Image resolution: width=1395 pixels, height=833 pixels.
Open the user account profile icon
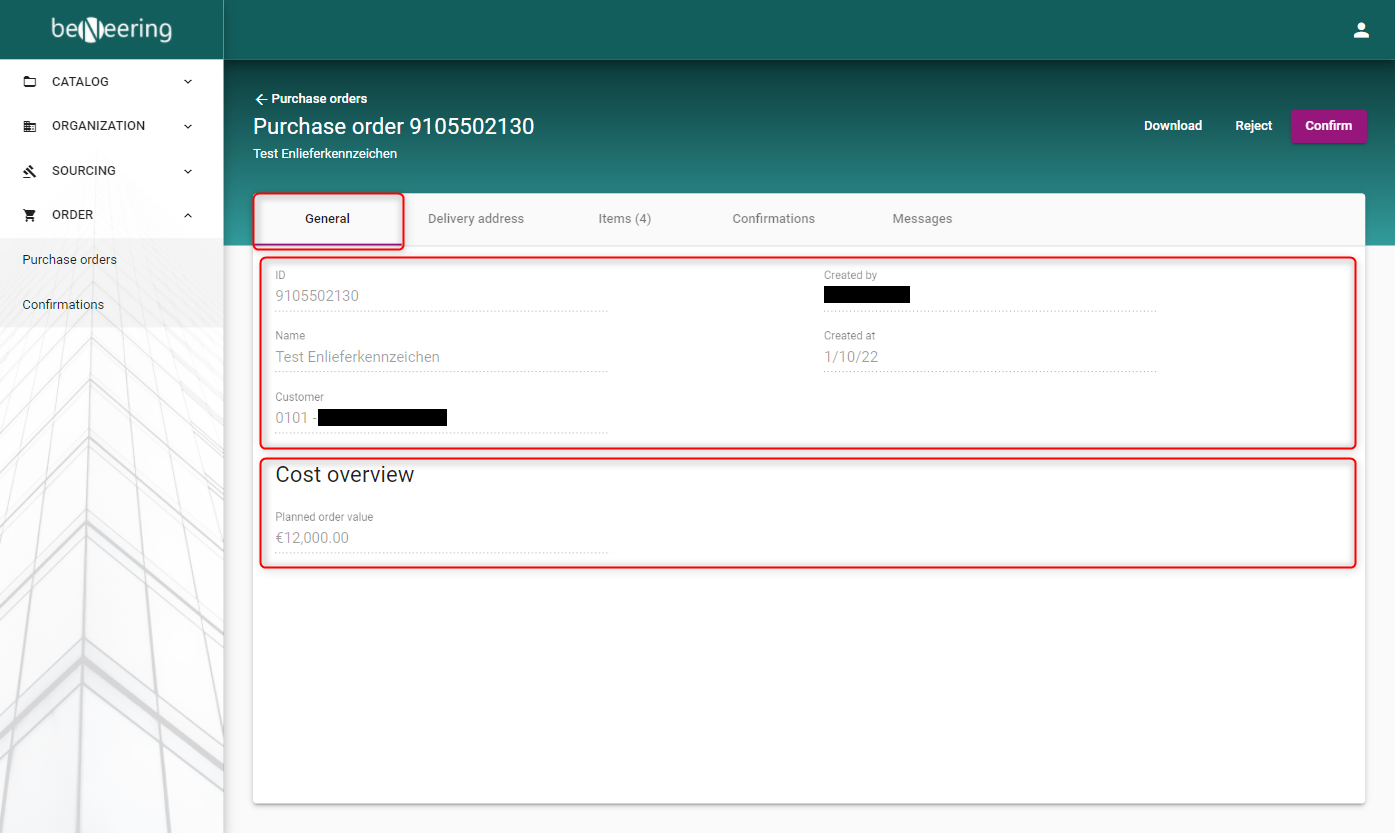(1360, 30)
